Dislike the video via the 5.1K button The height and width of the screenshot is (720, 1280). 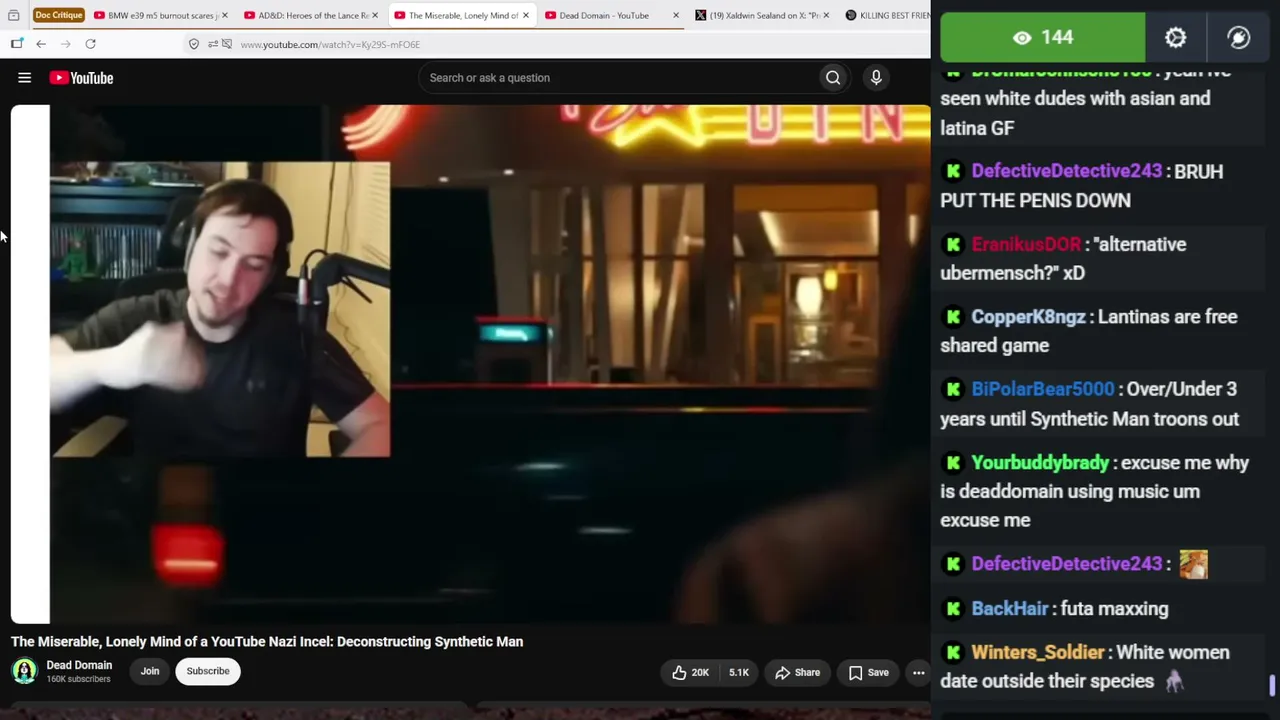pos(739,673)
